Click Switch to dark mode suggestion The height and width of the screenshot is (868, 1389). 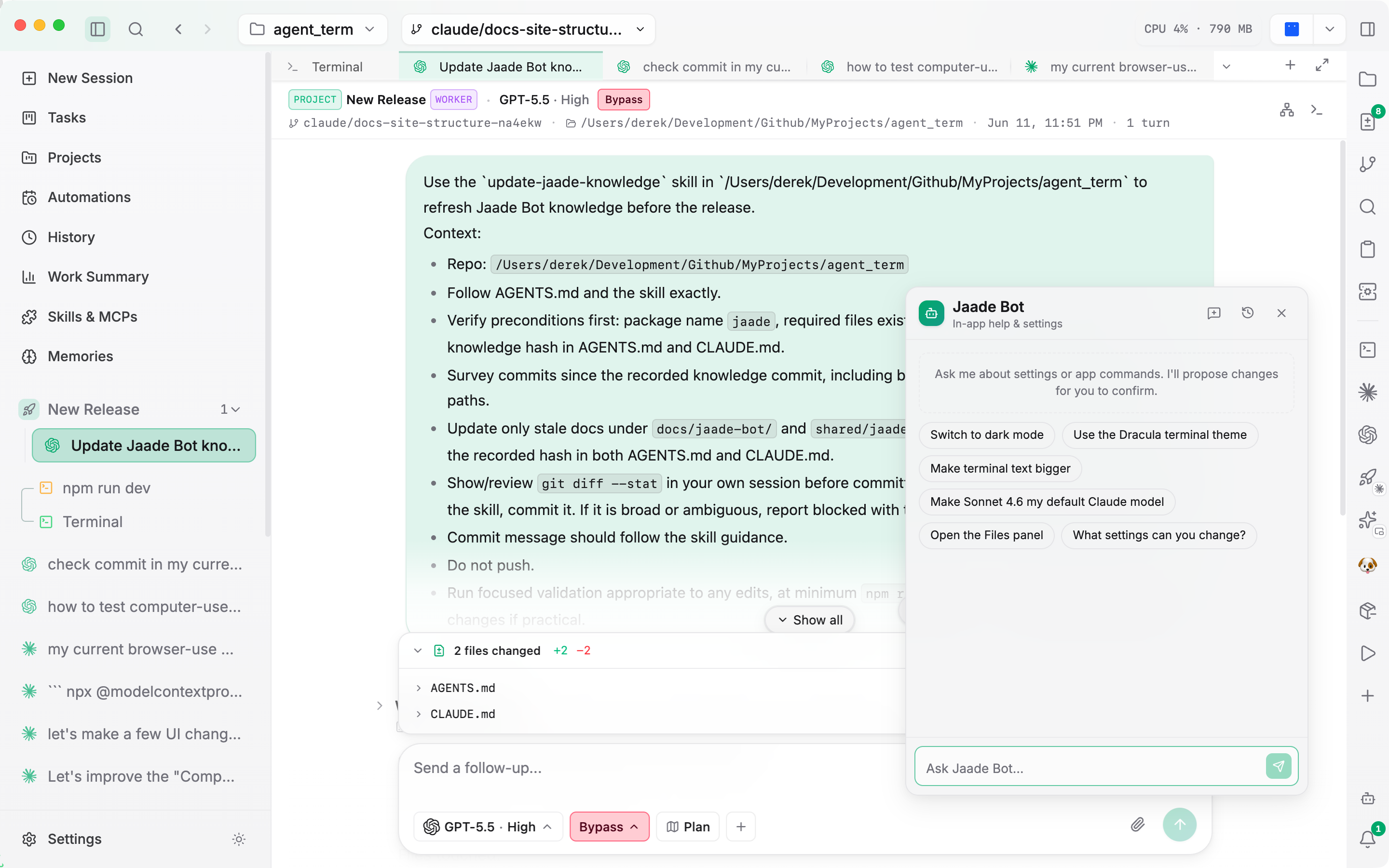click(986, 434)
